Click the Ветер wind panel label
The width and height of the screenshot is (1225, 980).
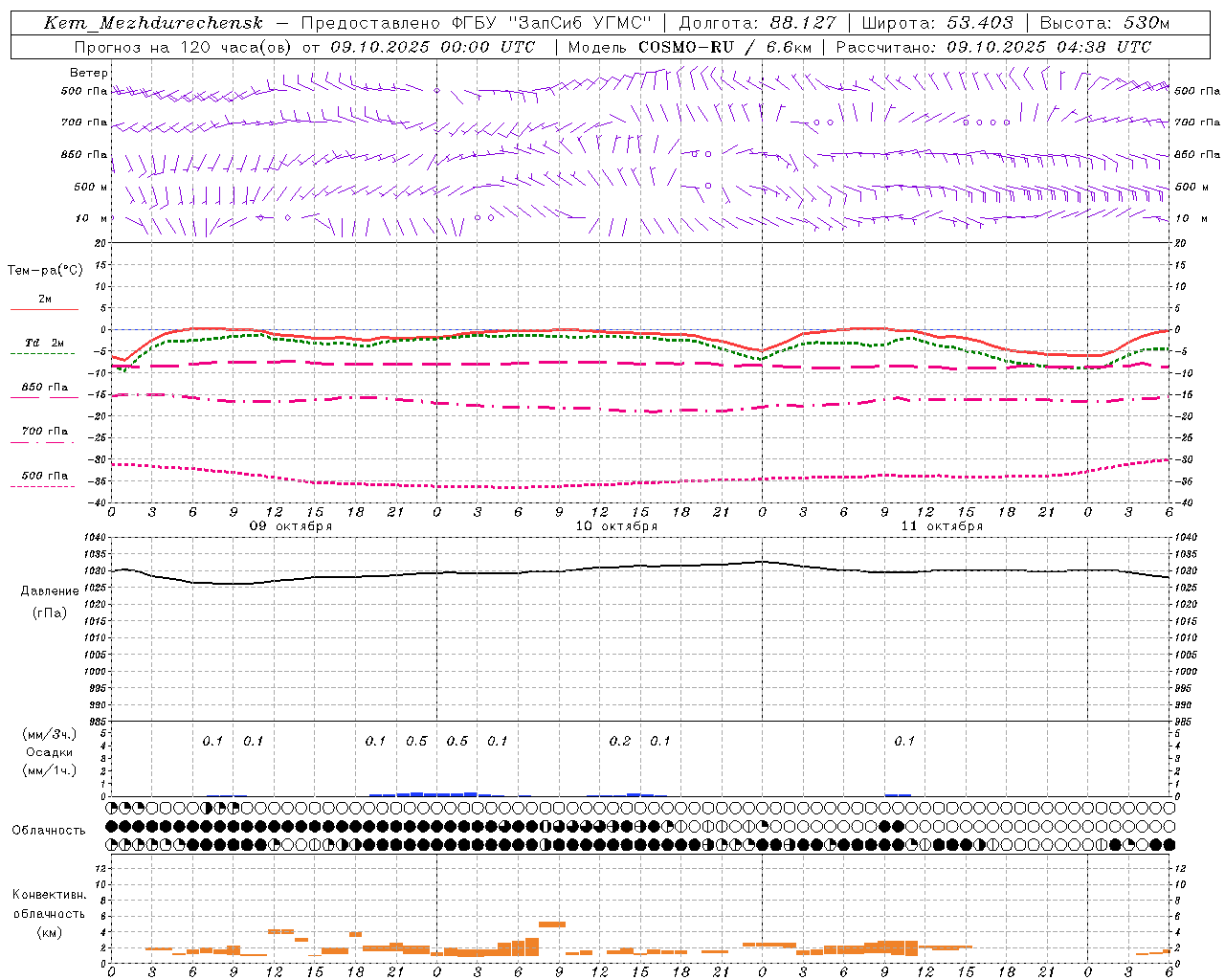(89, 73)
